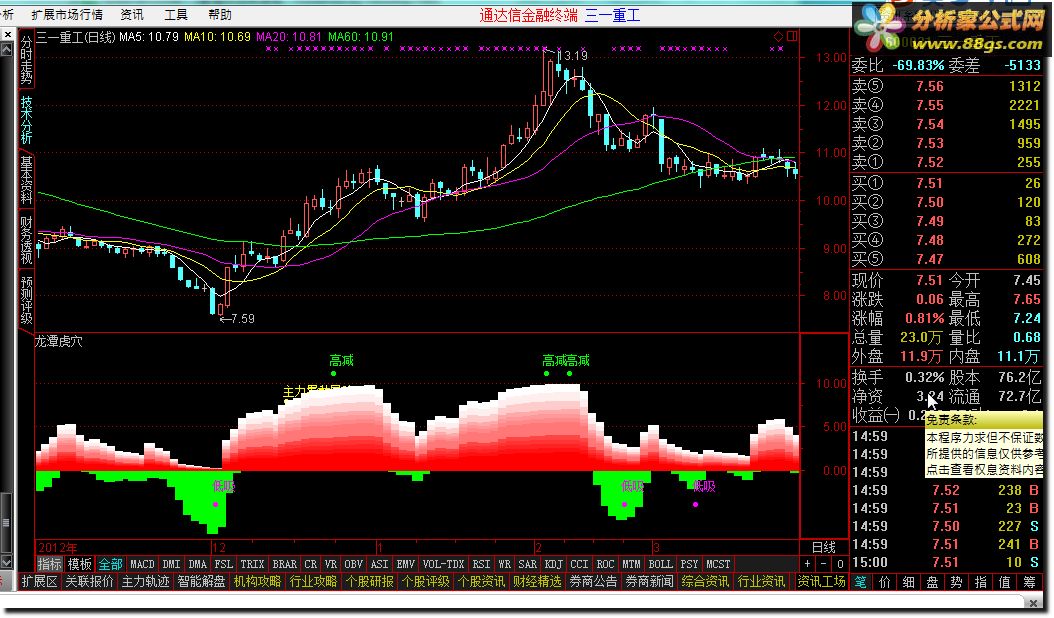Zoom in chart with the + button
The width and height of the screenshot is (1054, 618).
point(807,564)
